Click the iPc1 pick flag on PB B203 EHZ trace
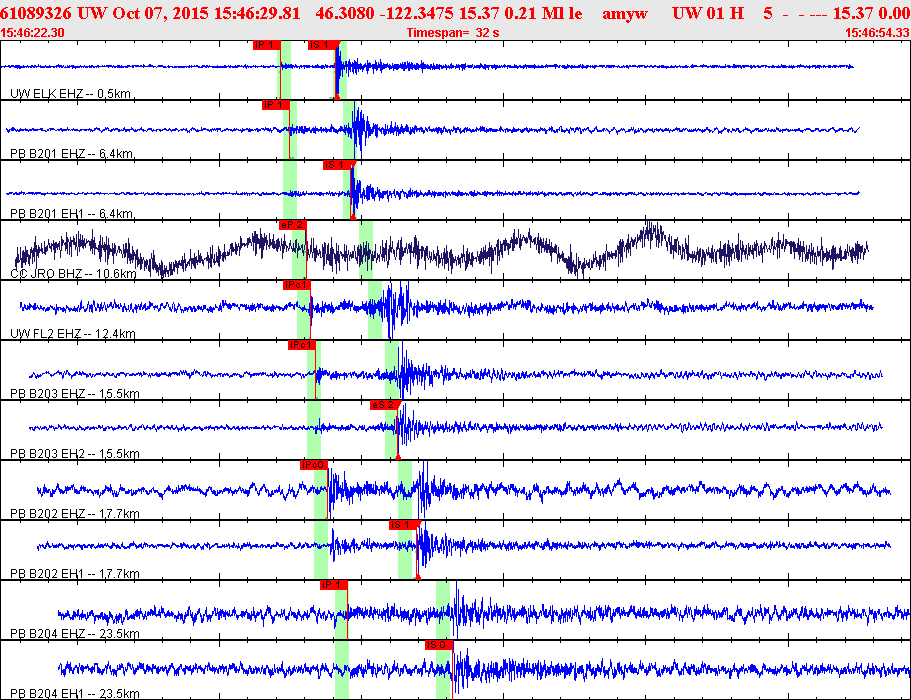The image size is (911, 700). point(302,345)
